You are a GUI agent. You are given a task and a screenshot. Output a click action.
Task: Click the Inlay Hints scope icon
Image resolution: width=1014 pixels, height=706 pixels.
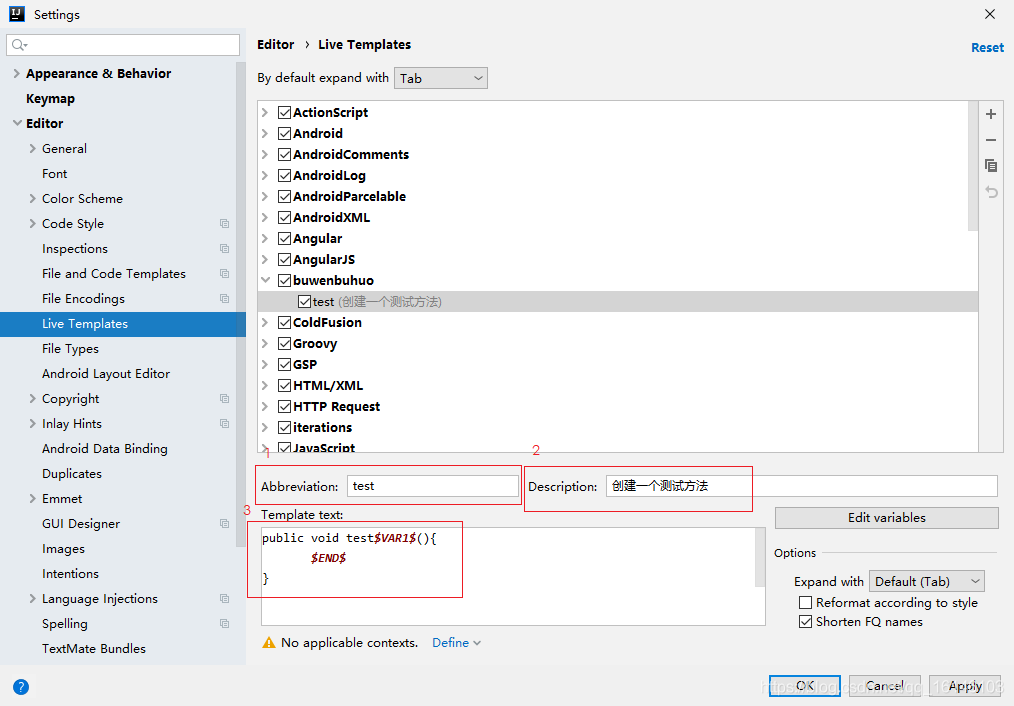[224, 423]
